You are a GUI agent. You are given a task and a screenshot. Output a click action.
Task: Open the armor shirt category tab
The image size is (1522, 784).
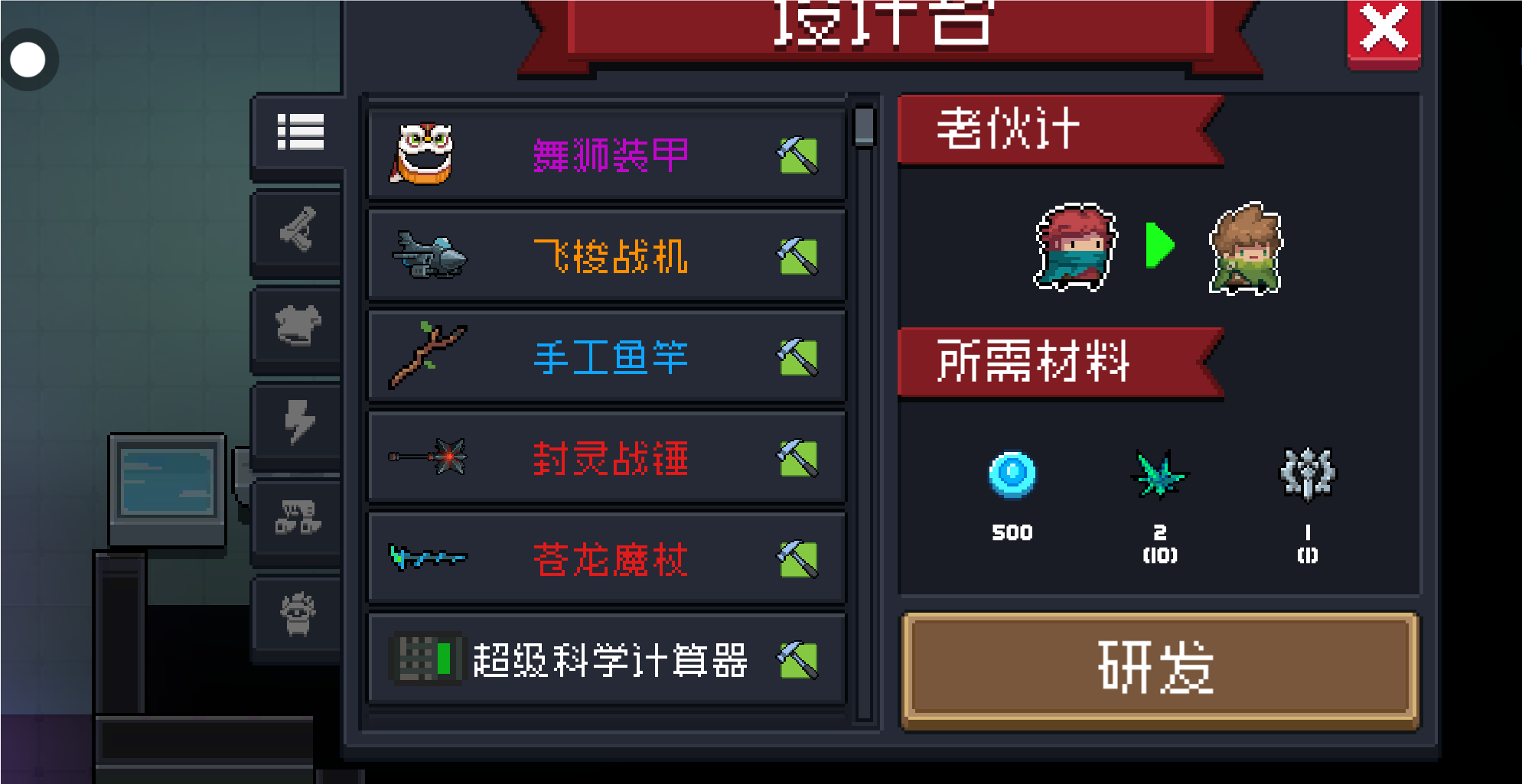tap(299, 326)
